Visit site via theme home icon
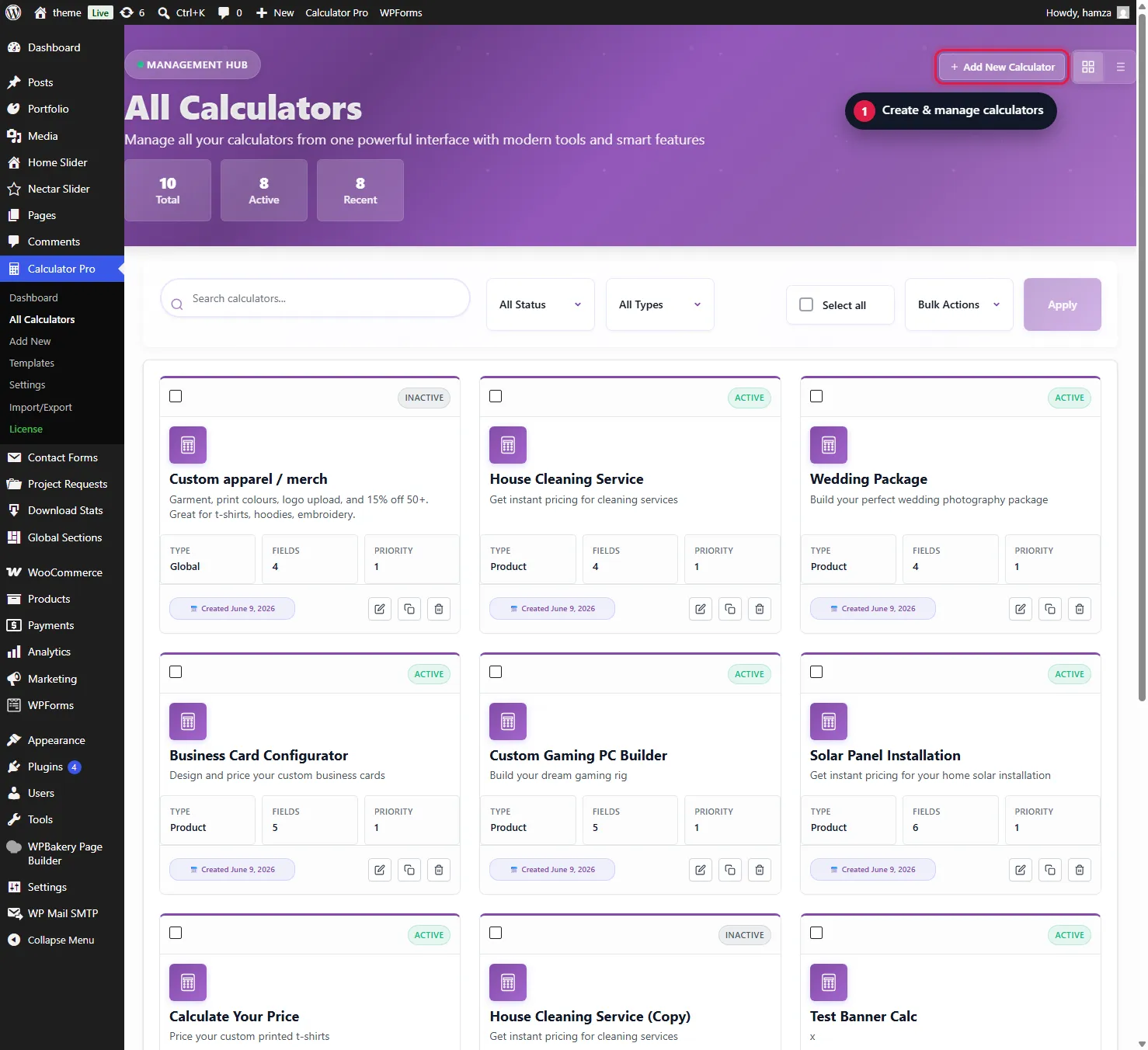Screen dimensions: 1148x1050 click(58, 12)
